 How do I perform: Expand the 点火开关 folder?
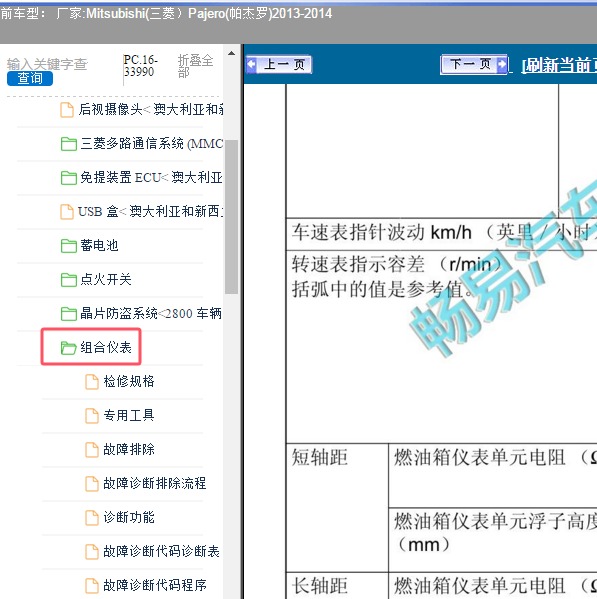pyautogui.click(x=106, y=279)
